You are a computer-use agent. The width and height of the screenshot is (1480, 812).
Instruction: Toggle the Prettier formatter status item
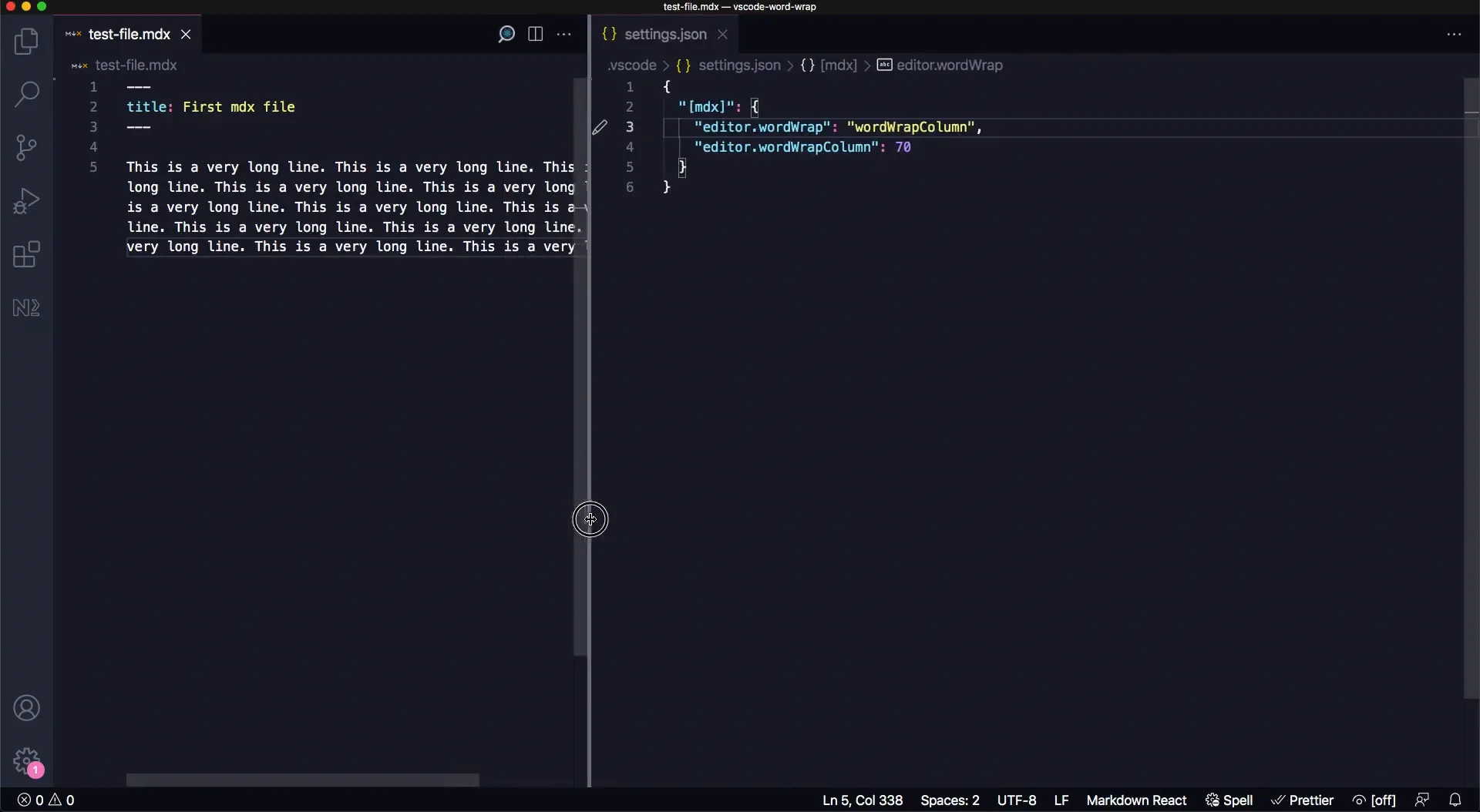pyautogui.click(x=1303, y=800)
